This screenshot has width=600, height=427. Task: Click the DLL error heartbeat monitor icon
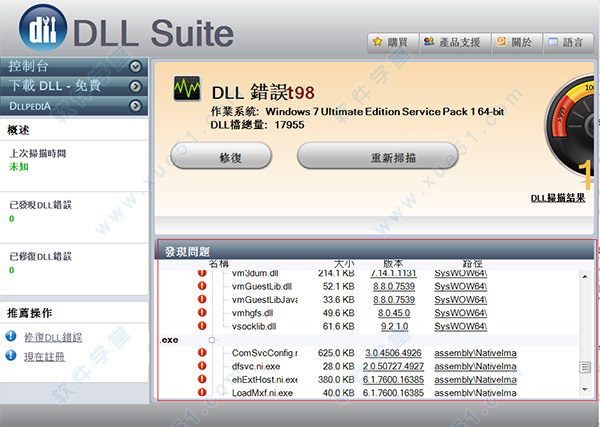(x=188, y=94)
